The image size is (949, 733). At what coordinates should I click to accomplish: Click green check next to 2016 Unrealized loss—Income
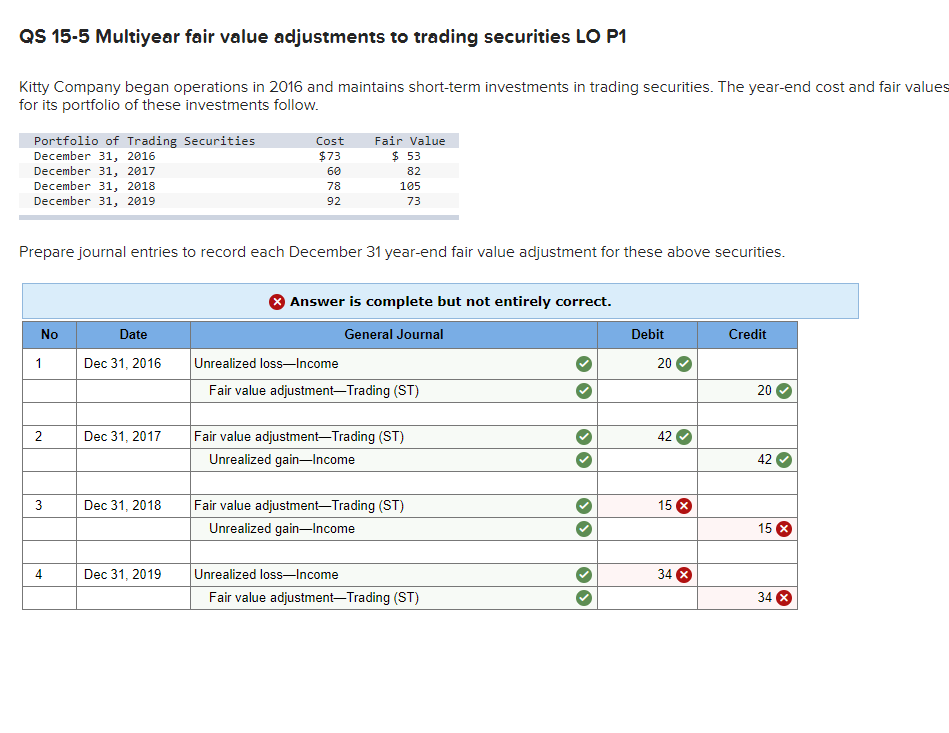point(583,364)
